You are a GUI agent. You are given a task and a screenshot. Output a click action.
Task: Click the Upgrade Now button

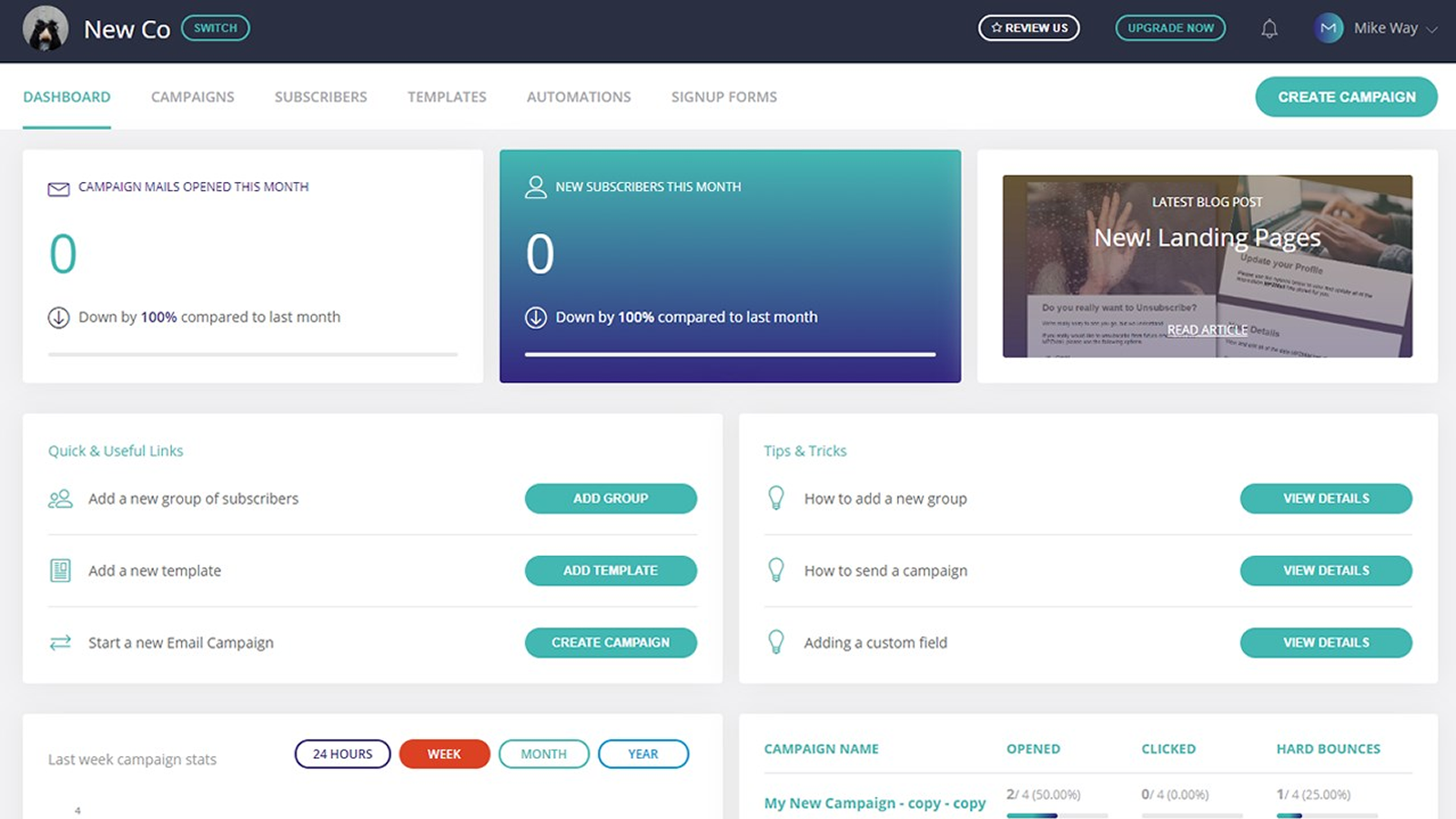[1170, 28]
